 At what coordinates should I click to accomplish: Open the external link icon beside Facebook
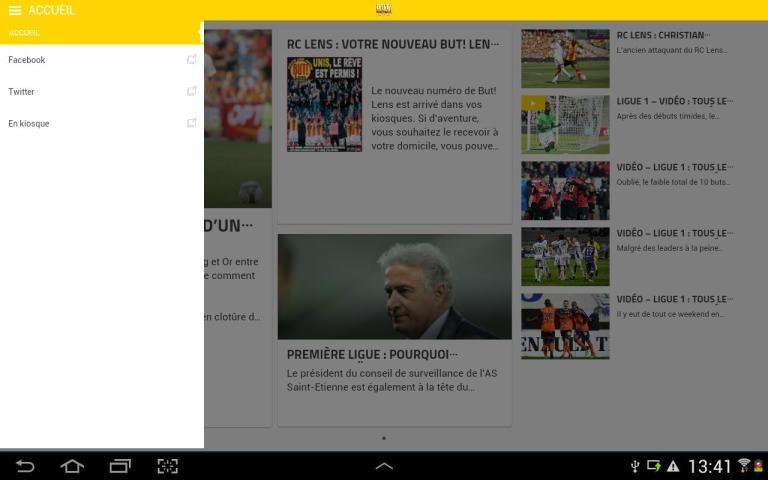point(191,60)
